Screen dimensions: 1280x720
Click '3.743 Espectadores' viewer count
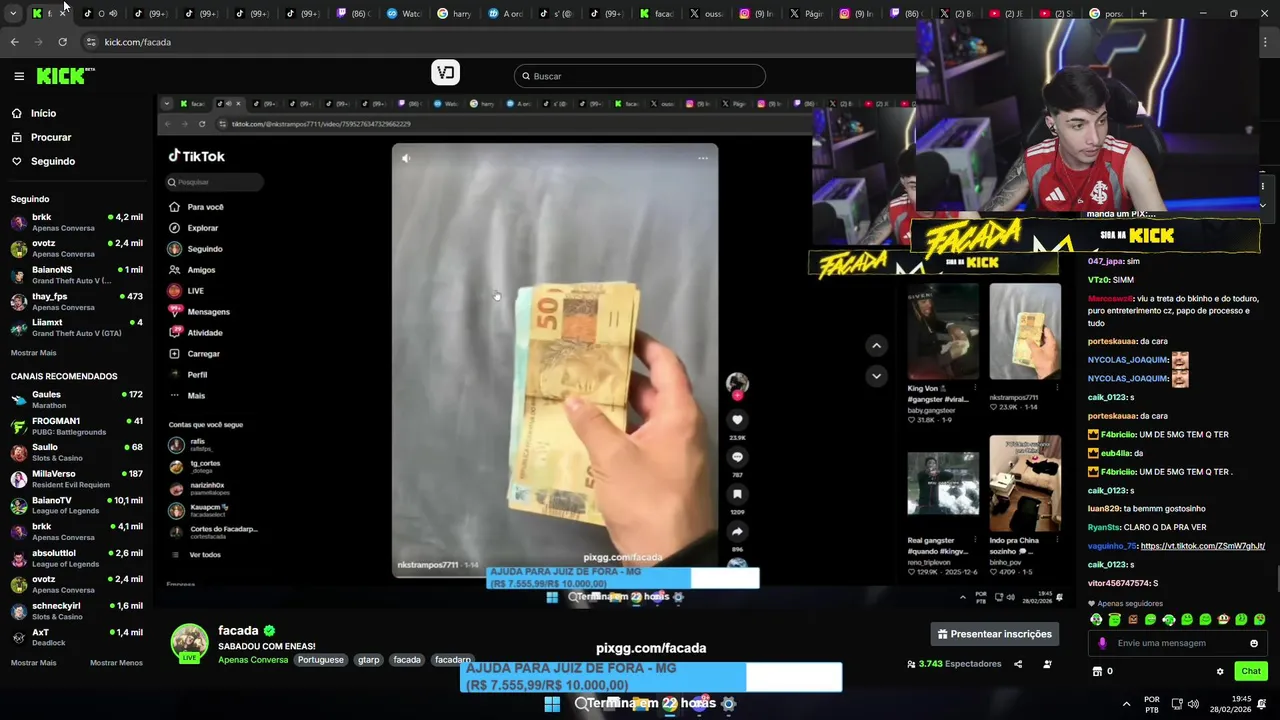[954, 664]
